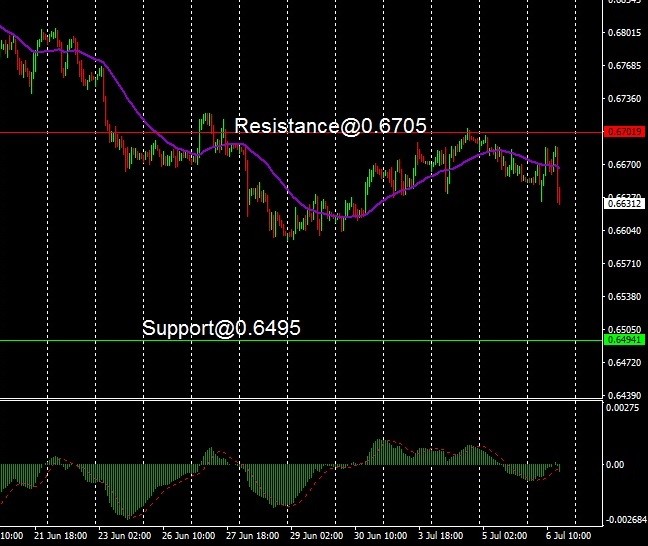Image resolution: width=648 pixels, height=546 pixels.
Task: Click the 0.65050 price axis value
Action: (624, 329)
